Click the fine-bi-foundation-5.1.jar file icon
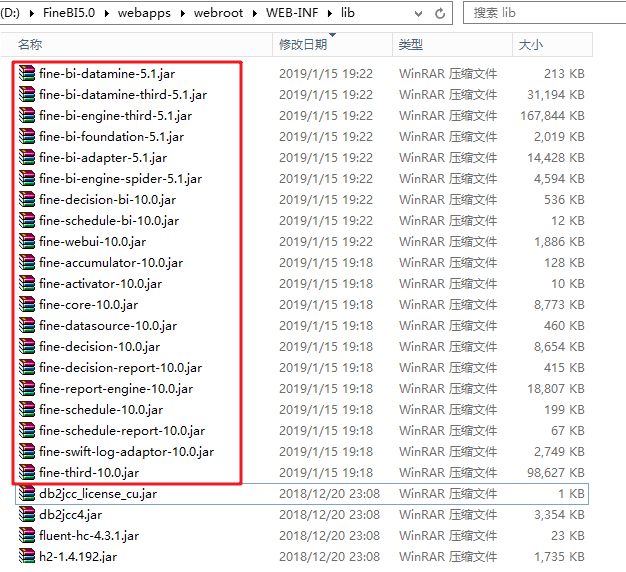The image size is (626, 572). tap(27, 137)
